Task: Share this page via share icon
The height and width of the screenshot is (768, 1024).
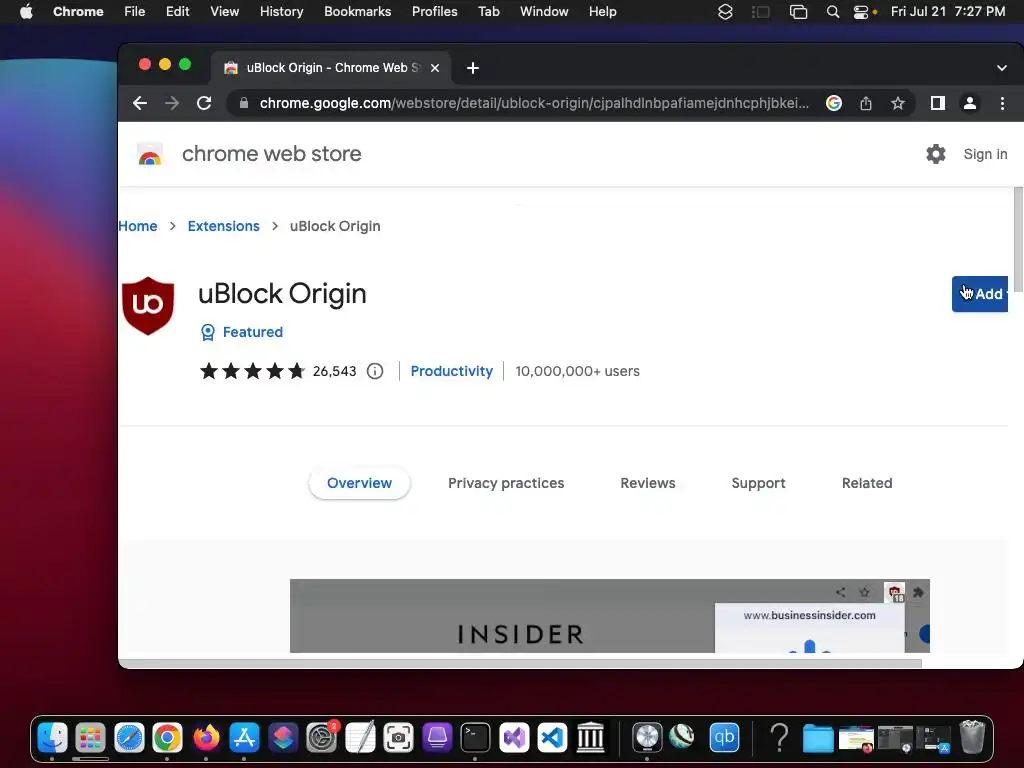Action: click(x=866, y=103)
